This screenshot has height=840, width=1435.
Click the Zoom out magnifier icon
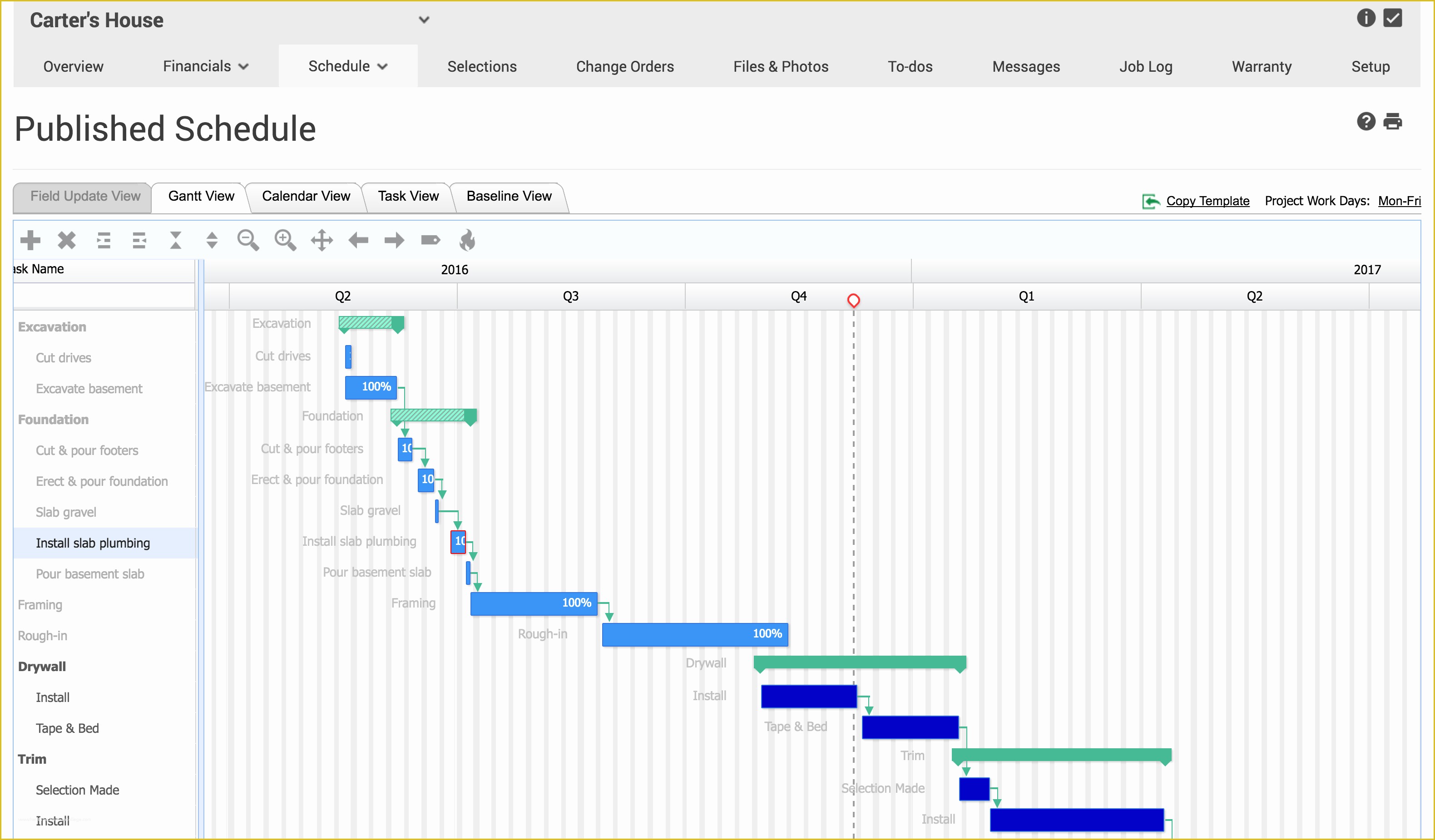(249, 240)
